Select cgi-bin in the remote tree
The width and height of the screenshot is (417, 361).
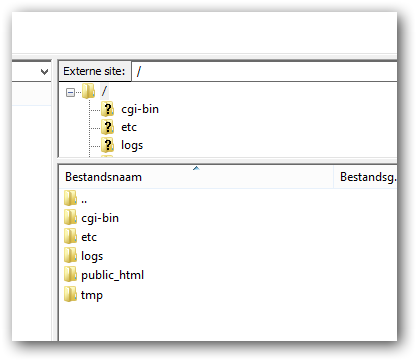pos(140,109)
